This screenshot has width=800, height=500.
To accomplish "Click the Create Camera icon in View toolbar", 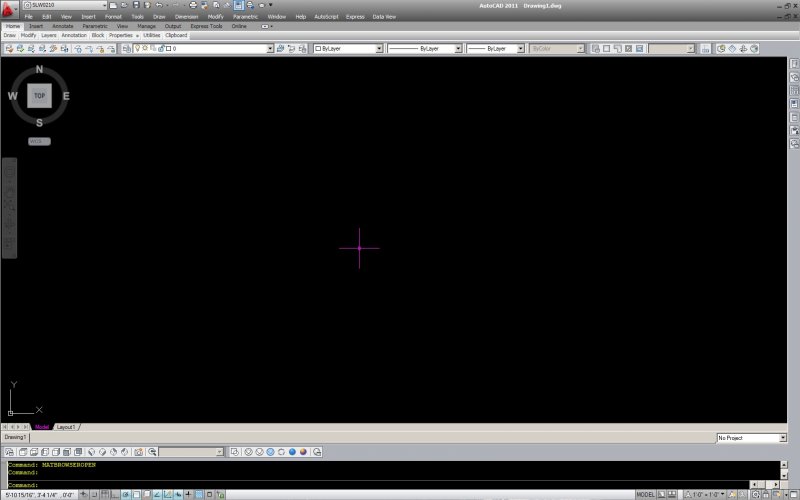I will pyautogui.click(x=139, y=452).
